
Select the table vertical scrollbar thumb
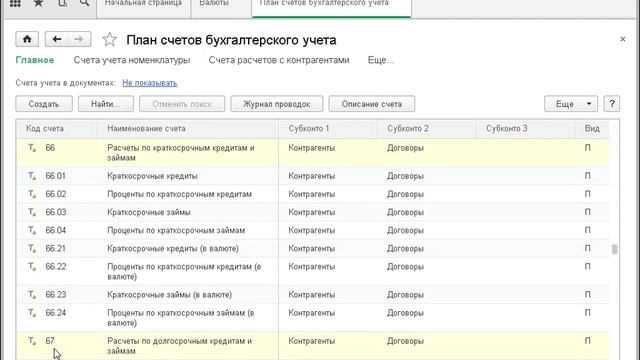click(614, 249)
